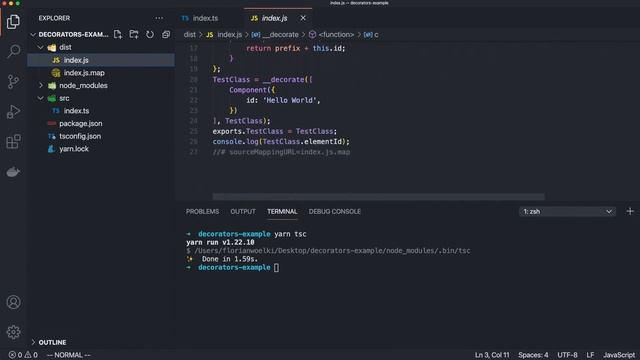This screenshot has width=640, height=360.
Task: Open the Extensions view
Action: [x=13, y=142]
